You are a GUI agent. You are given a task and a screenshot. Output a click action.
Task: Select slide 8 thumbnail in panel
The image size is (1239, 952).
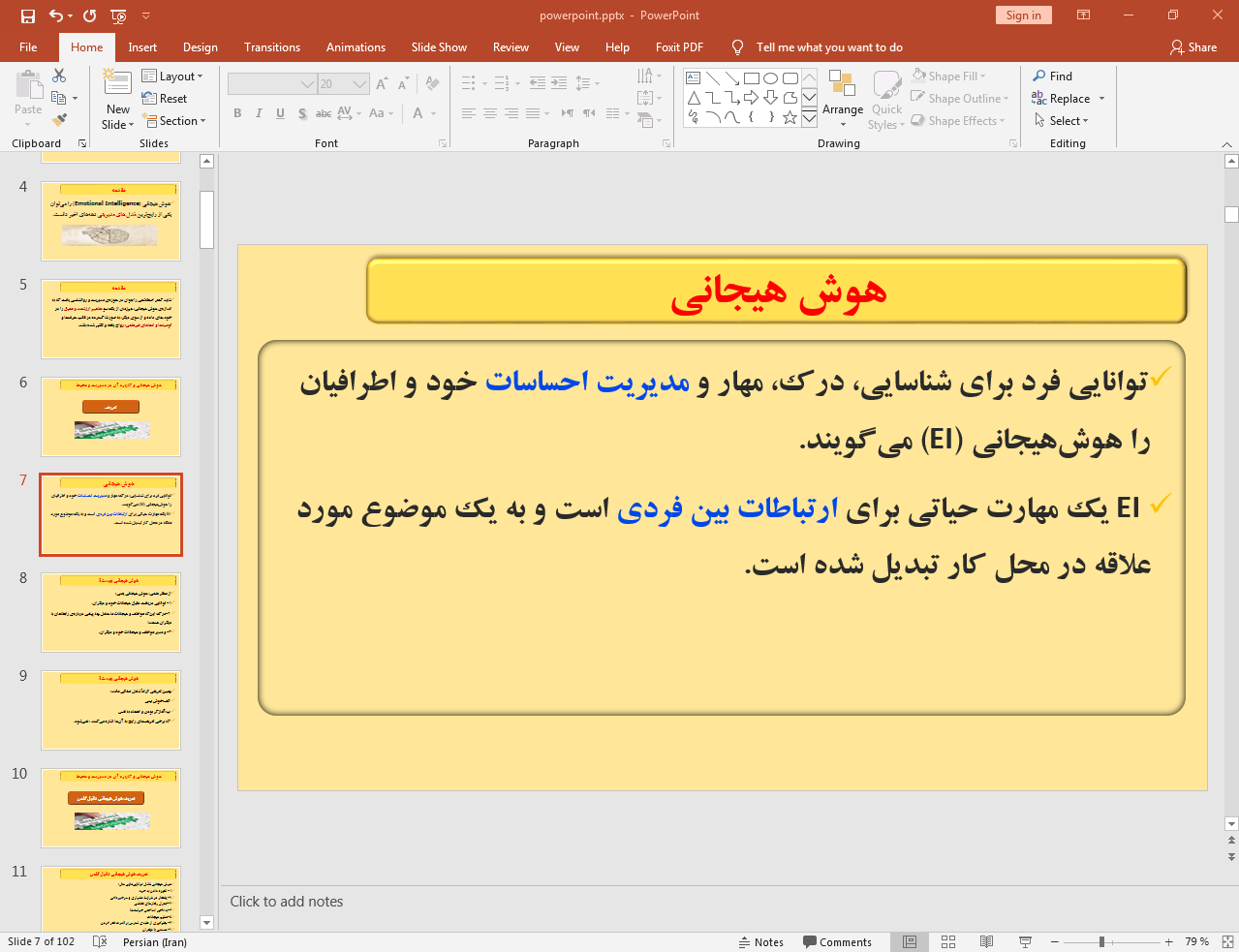pos(110,612)
